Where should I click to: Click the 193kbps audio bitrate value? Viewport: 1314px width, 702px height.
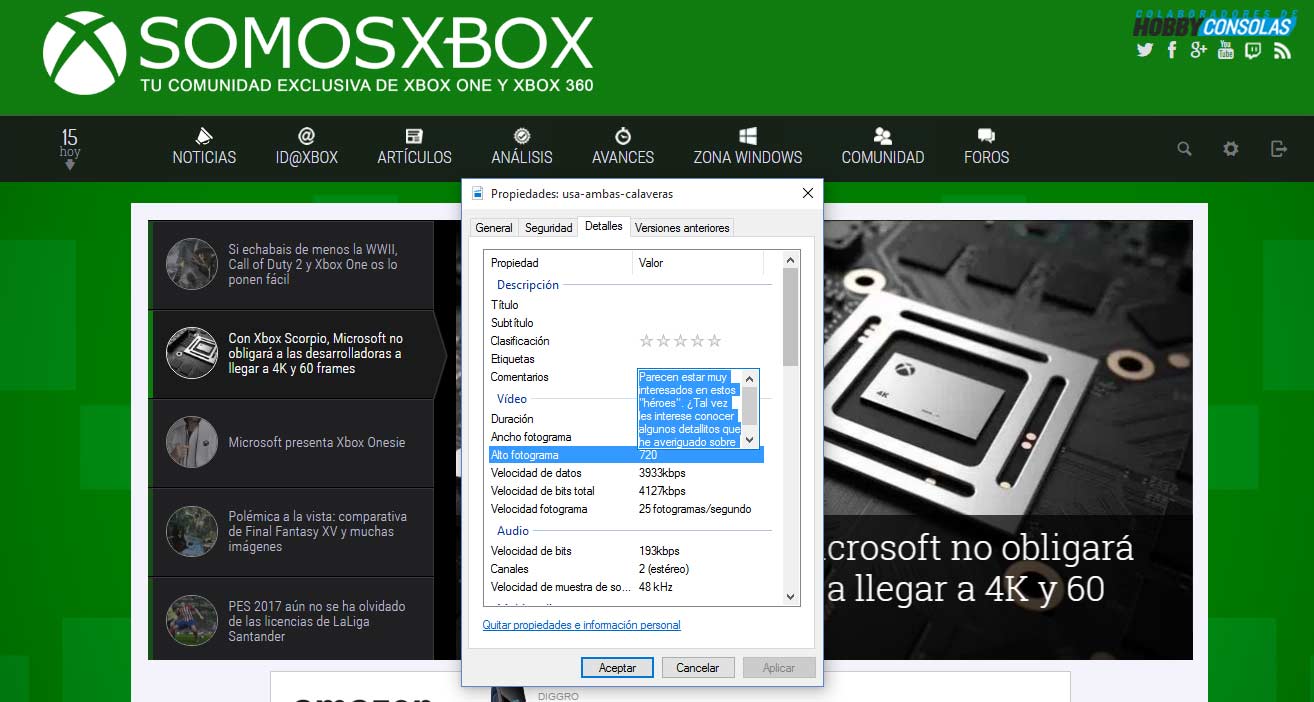pyautogui.click(x=659, y=551)
